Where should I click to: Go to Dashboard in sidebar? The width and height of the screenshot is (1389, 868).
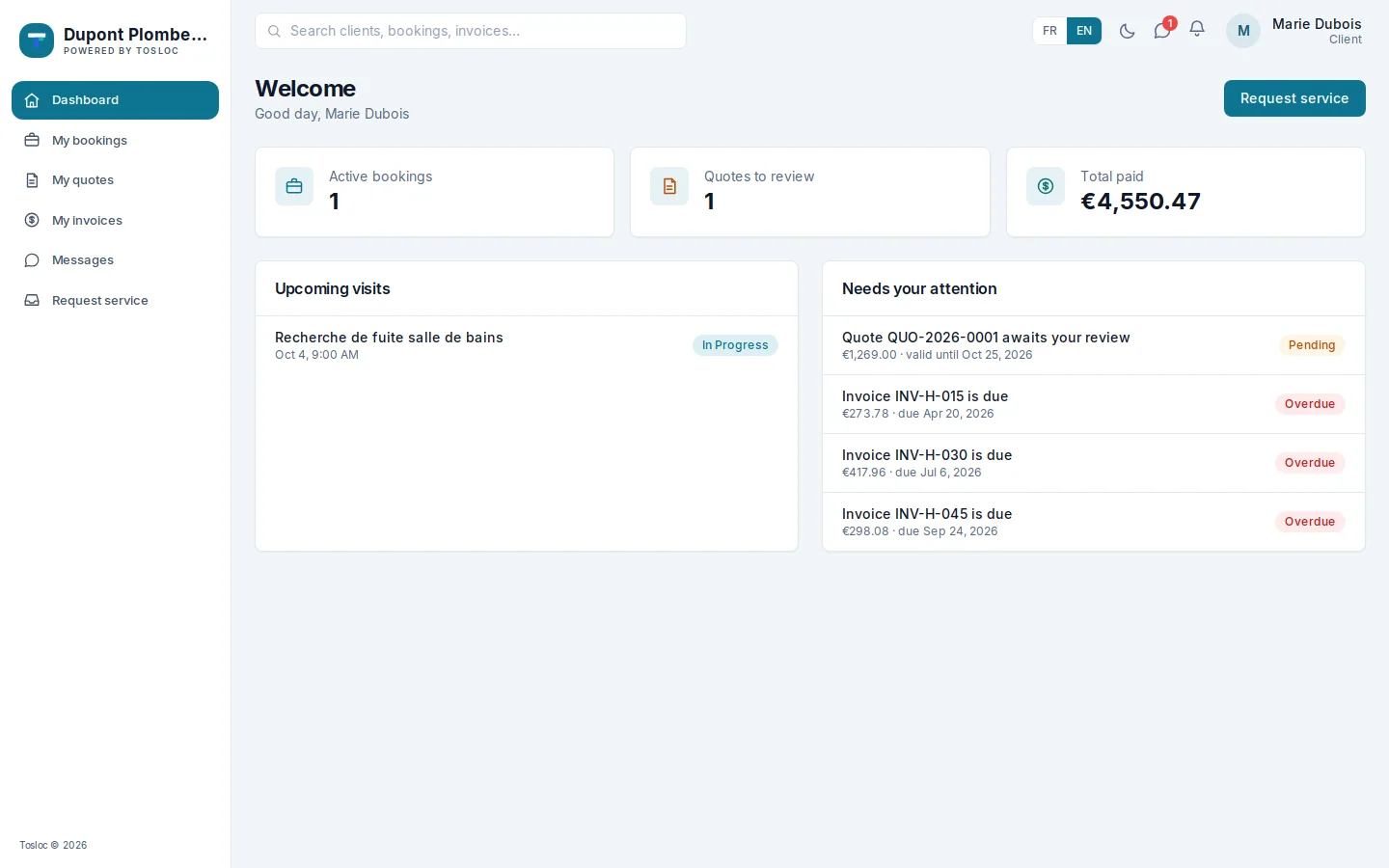(115, 100)
